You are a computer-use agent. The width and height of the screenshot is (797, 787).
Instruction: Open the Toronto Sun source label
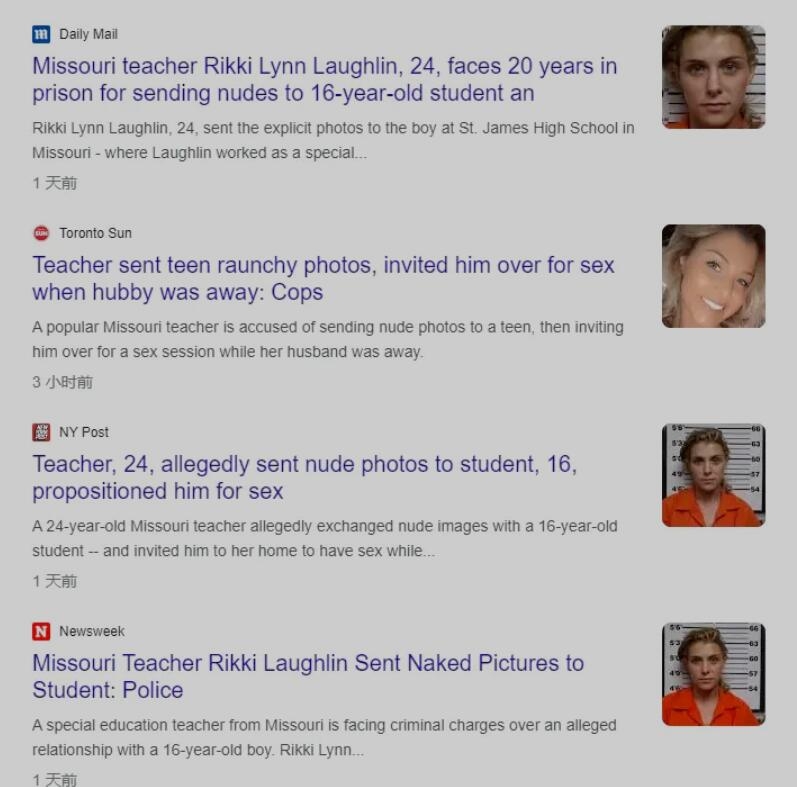coord(96,233)
